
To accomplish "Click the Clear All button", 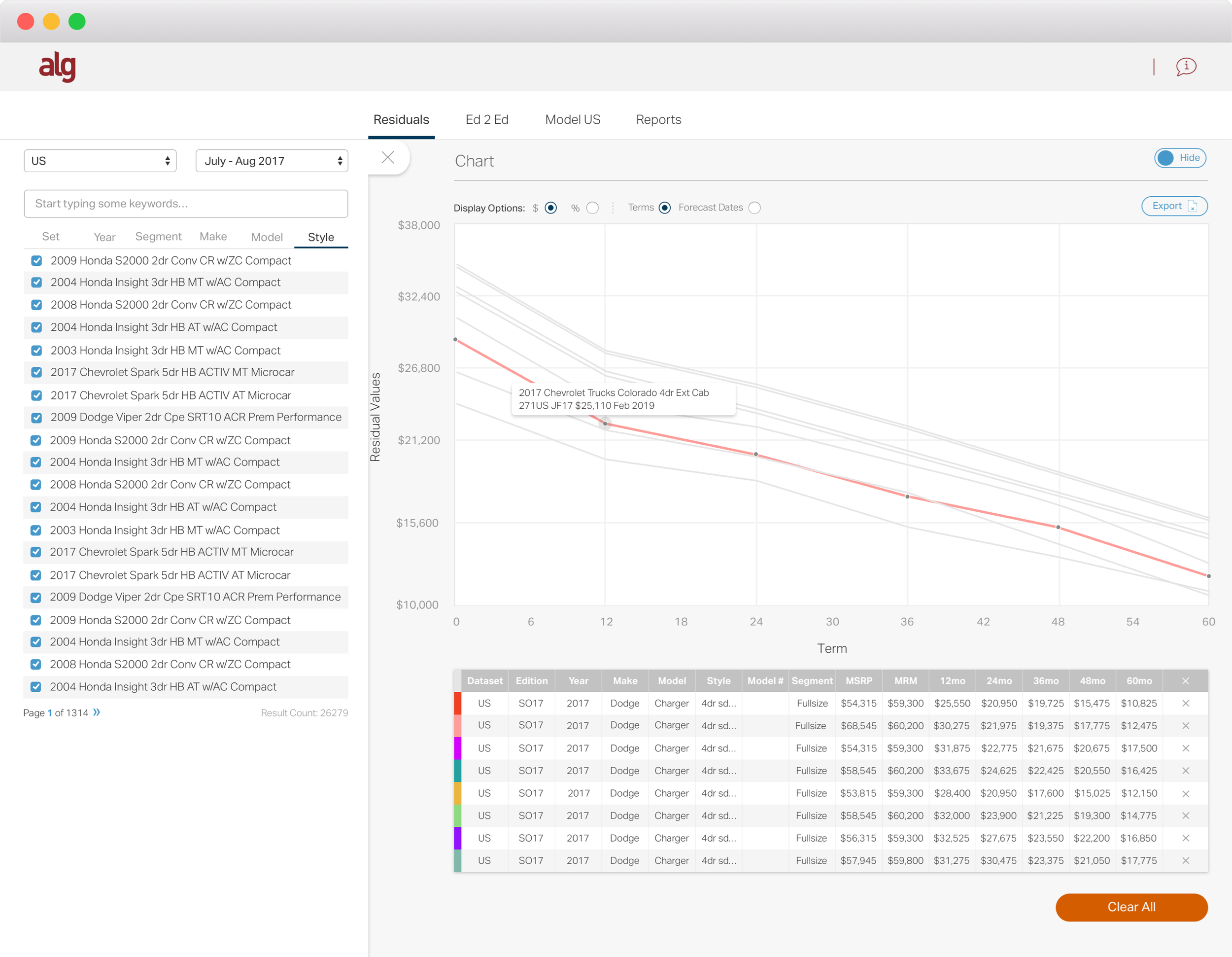I will (1131, 907).
